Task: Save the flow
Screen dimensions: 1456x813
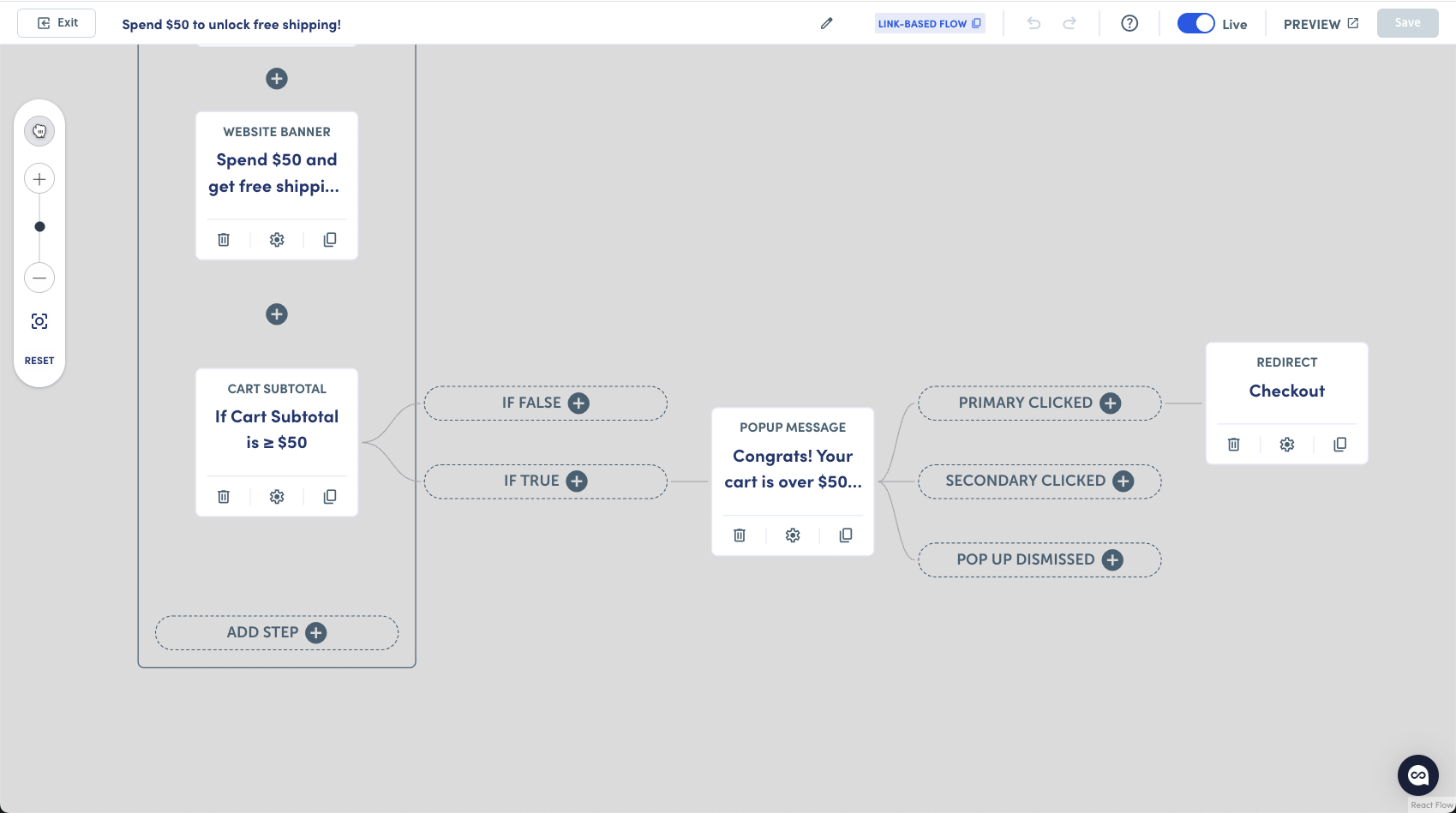Action: pos(1407,22)
